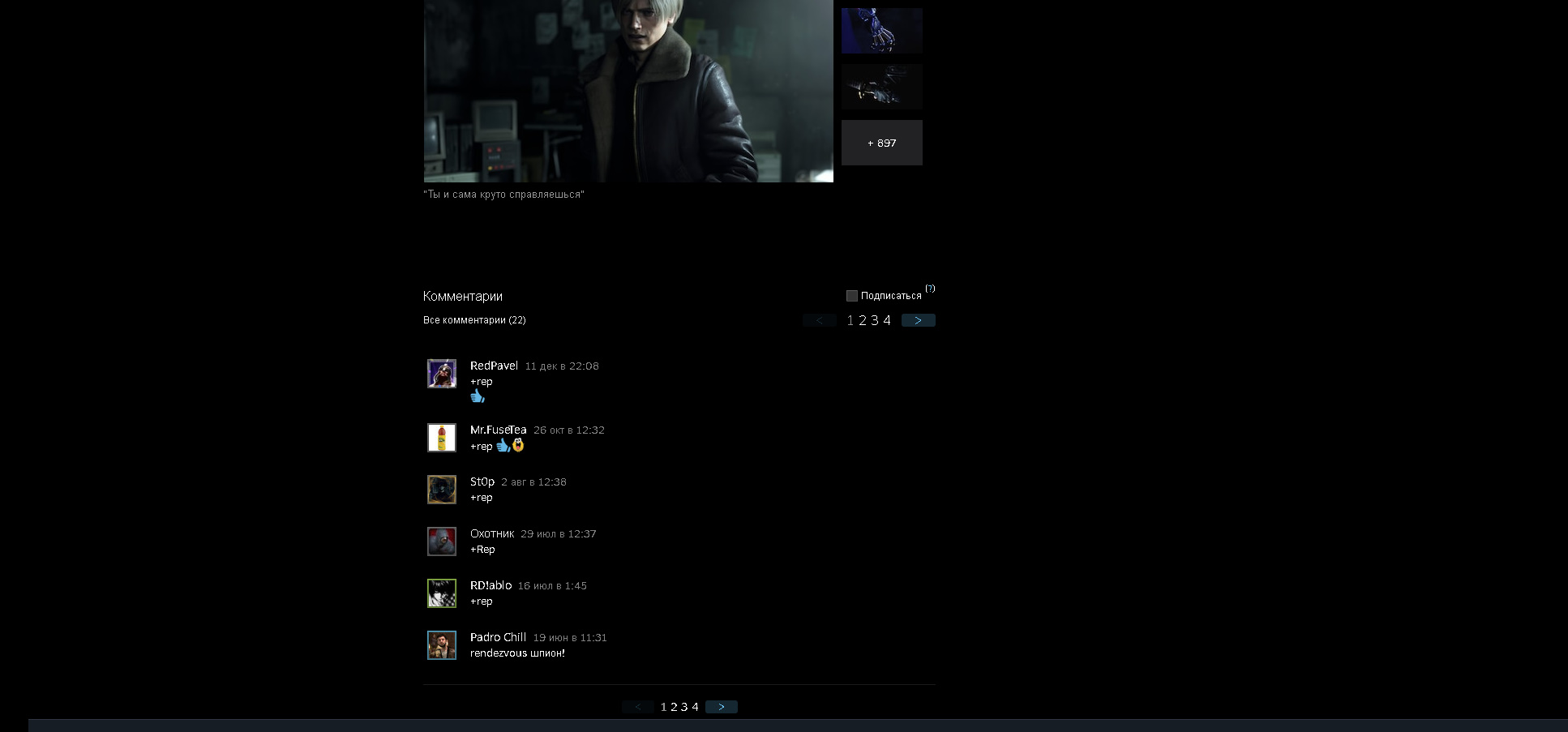
Task: Click Охотник's "+Rep" comment text
Action: click(482, 550)
